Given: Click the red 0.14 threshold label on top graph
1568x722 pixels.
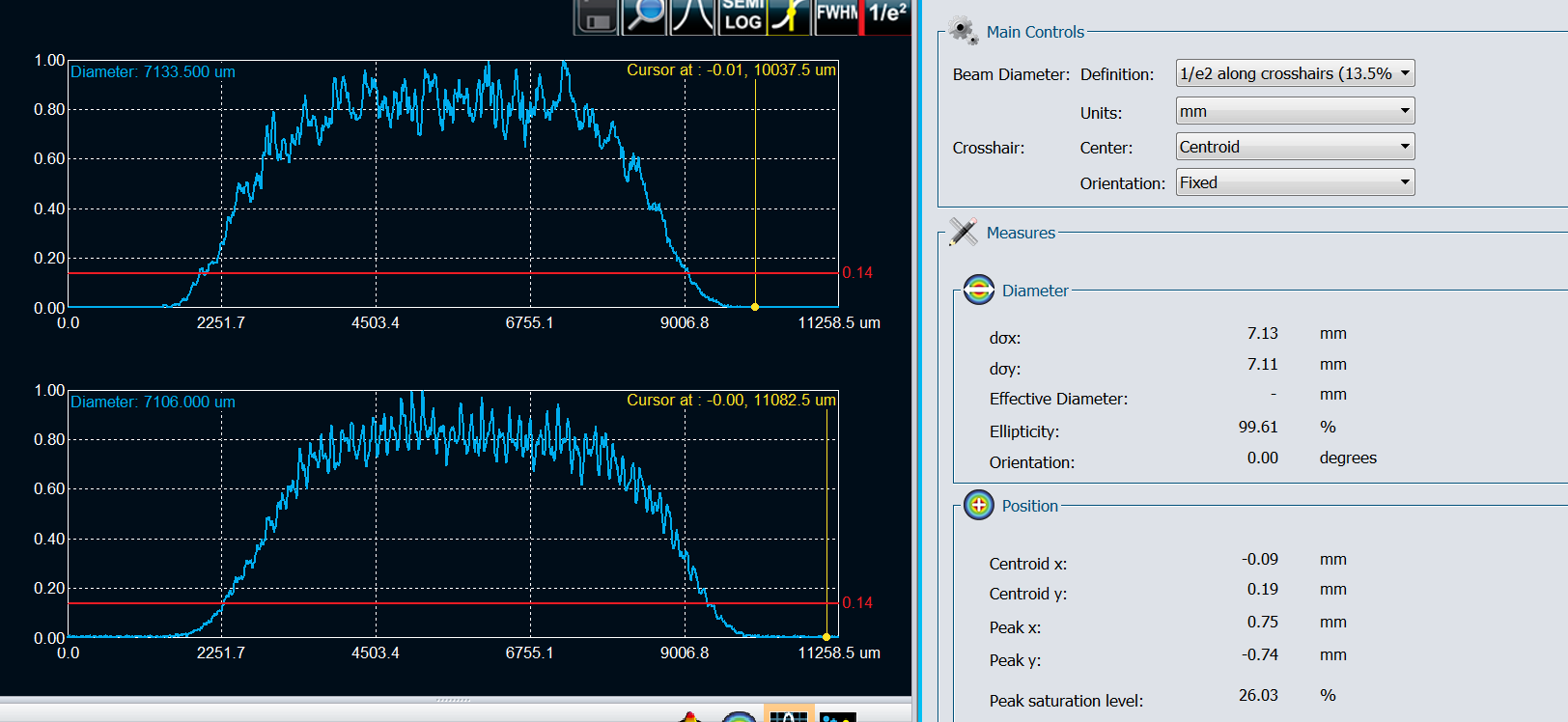Looking at the screenshot, I should 857,272.
